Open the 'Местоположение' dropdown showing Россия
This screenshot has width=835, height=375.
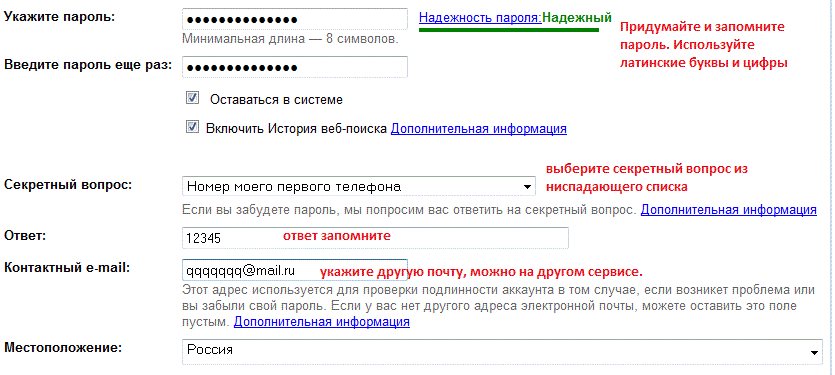pyautogui.click(x=502, y=351)
